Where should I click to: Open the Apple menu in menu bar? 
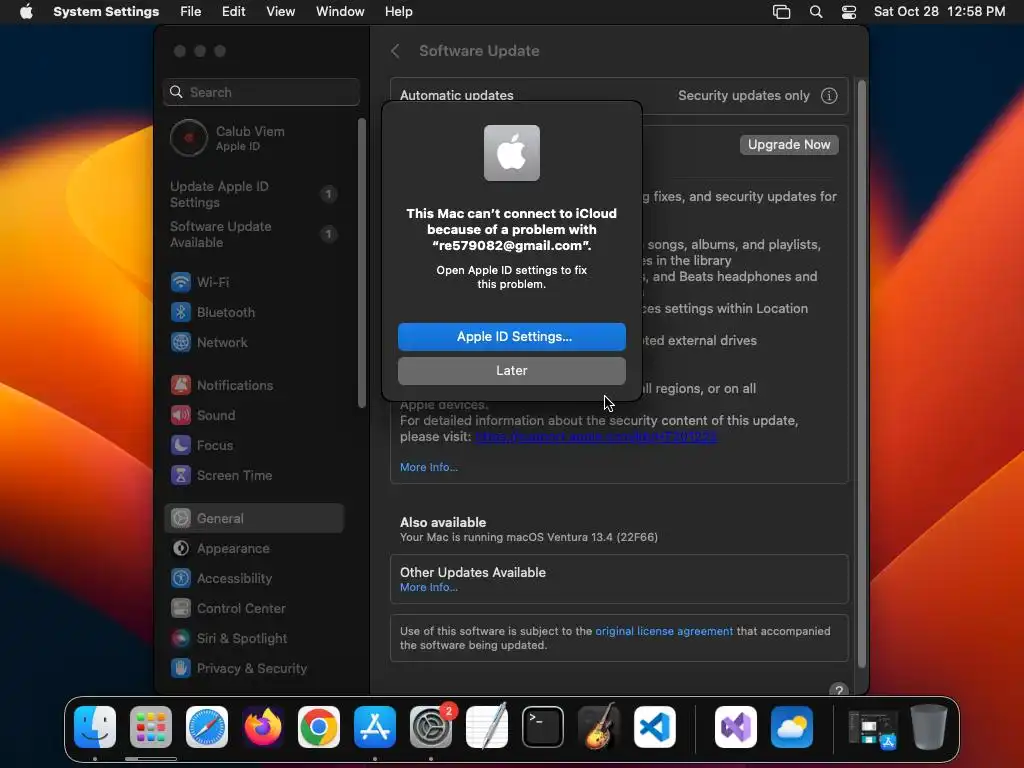tap(26, 12)
